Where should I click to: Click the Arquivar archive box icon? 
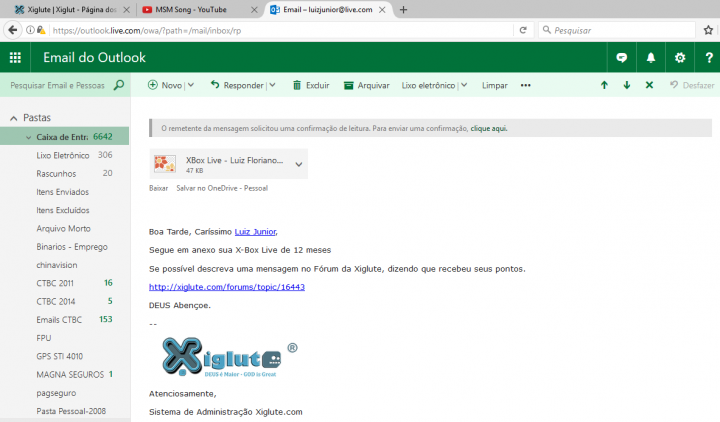pos(349,85)
